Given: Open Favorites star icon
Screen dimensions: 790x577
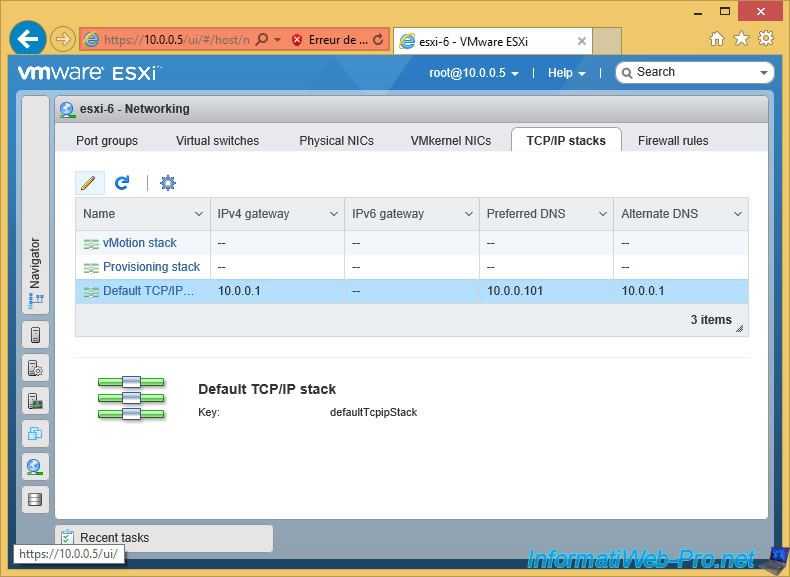Looking at the screenshot, I should 741,38.
